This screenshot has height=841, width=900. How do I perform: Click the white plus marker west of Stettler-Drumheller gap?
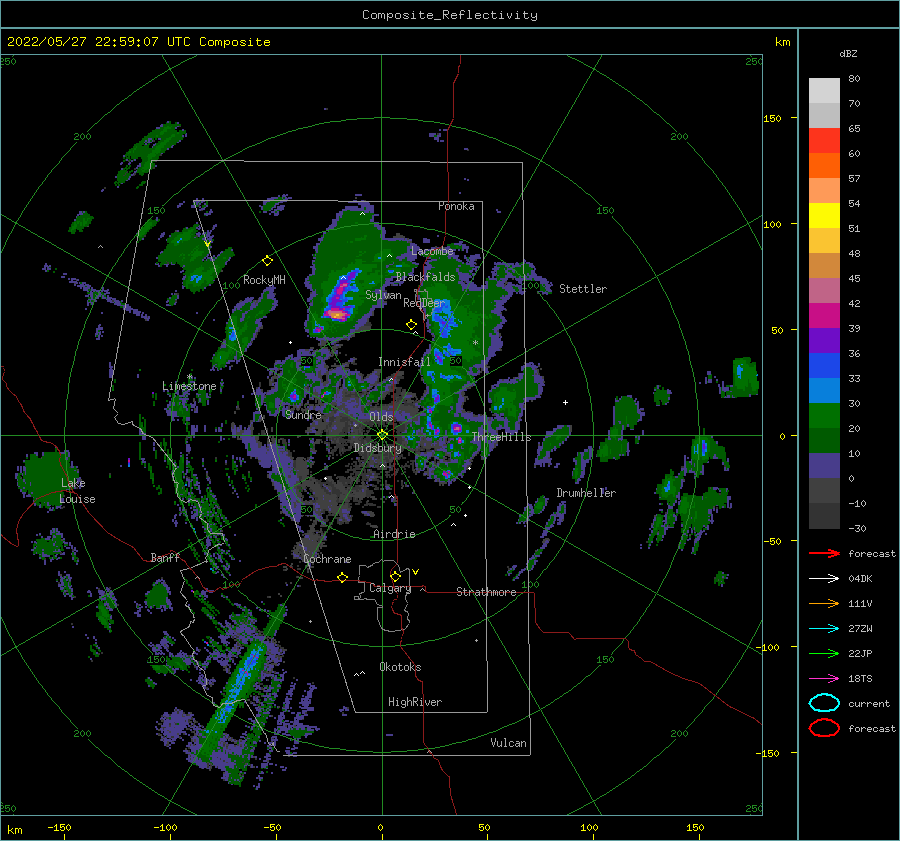[x=565, y=402]
